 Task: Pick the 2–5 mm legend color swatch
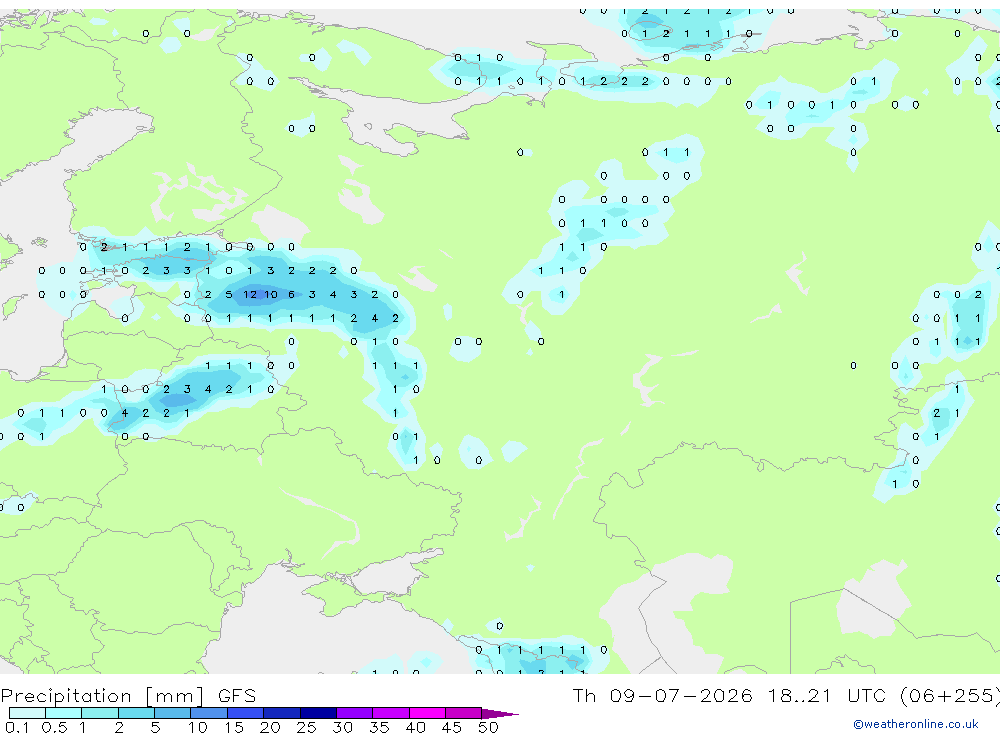pos(136,713)
